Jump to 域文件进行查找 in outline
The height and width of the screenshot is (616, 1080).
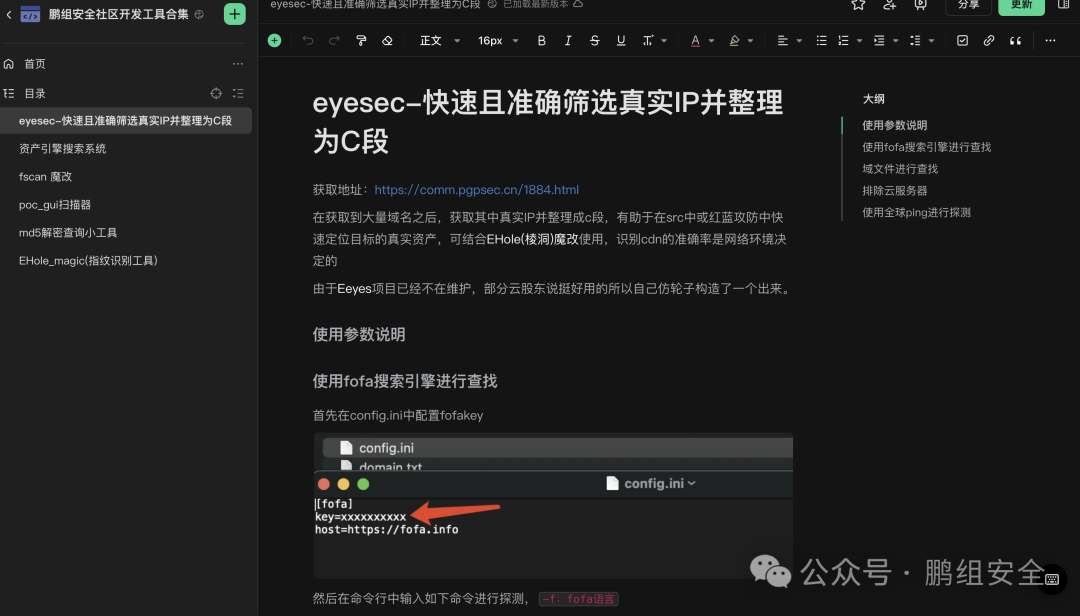[900, 169]
